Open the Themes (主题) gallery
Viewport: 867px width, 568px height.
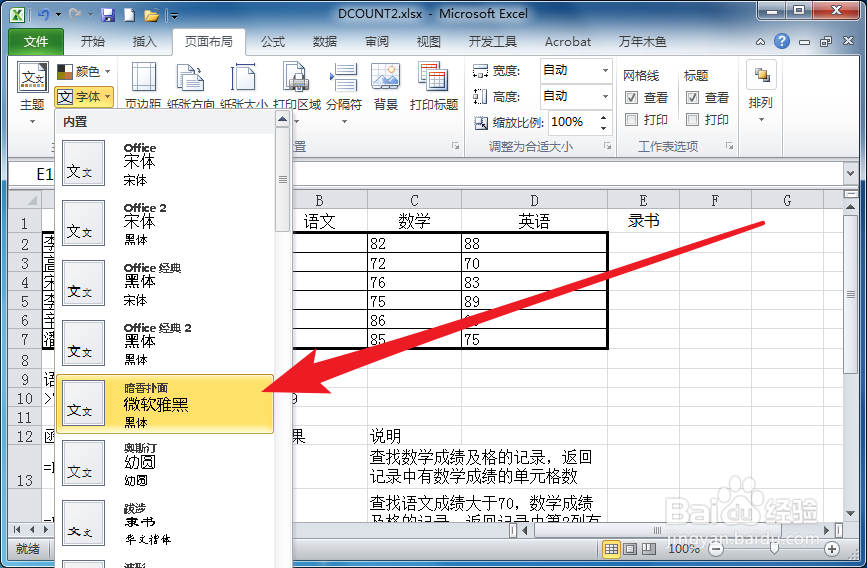point(32,92)
